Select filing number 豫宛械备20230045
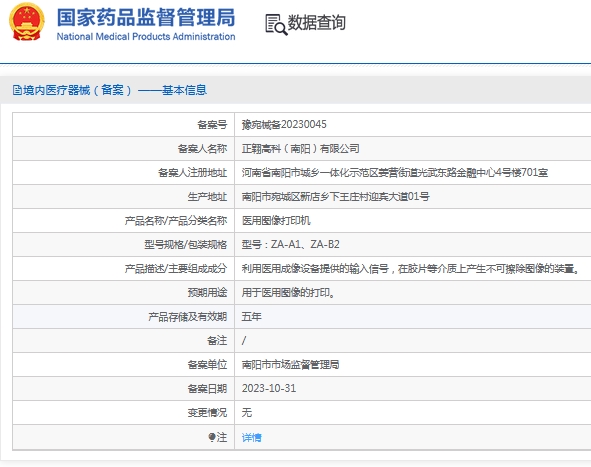 point(284,124)
